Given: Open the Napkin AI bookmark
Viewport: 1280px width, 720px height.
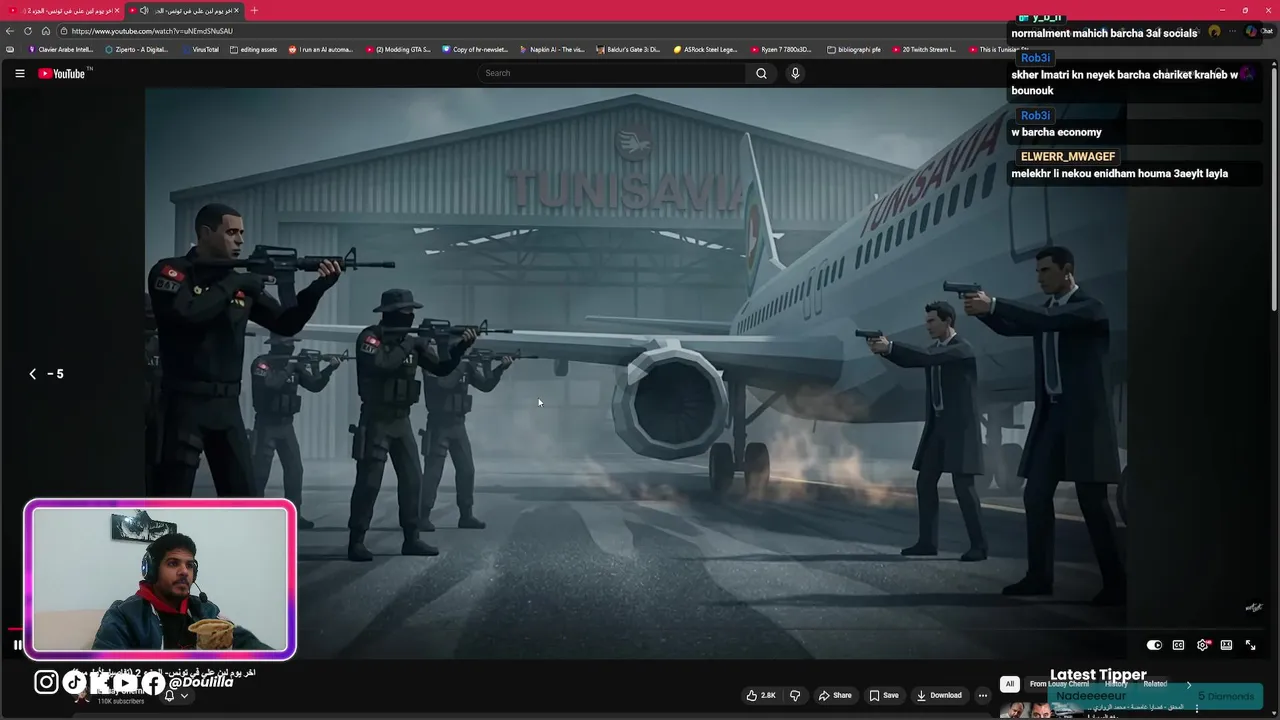Looking at the screenshot, I should pyautogui.click(x=552, y=49).
